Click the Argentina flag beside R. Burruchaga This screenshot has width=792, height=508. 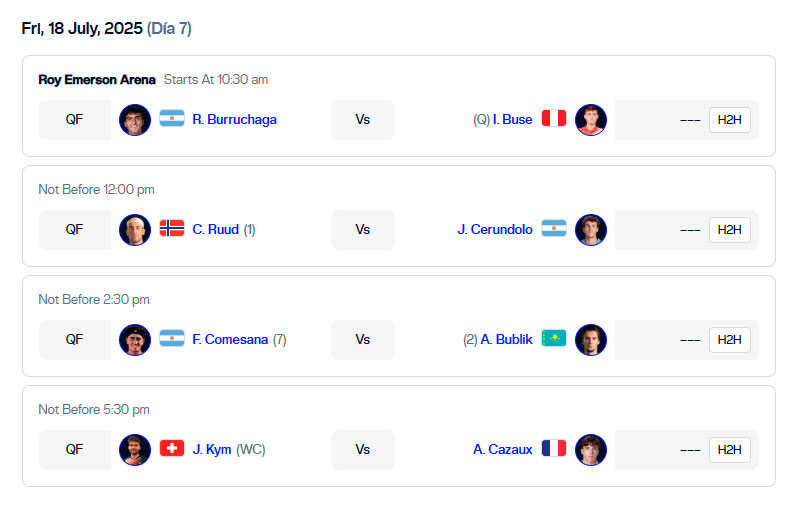click(x=172, y=118)
